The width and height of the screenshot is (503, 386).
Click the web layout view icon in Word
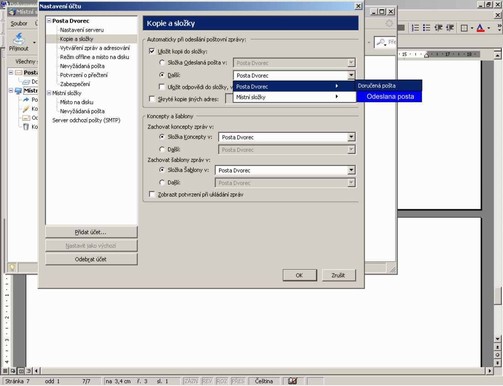[13, 371]
